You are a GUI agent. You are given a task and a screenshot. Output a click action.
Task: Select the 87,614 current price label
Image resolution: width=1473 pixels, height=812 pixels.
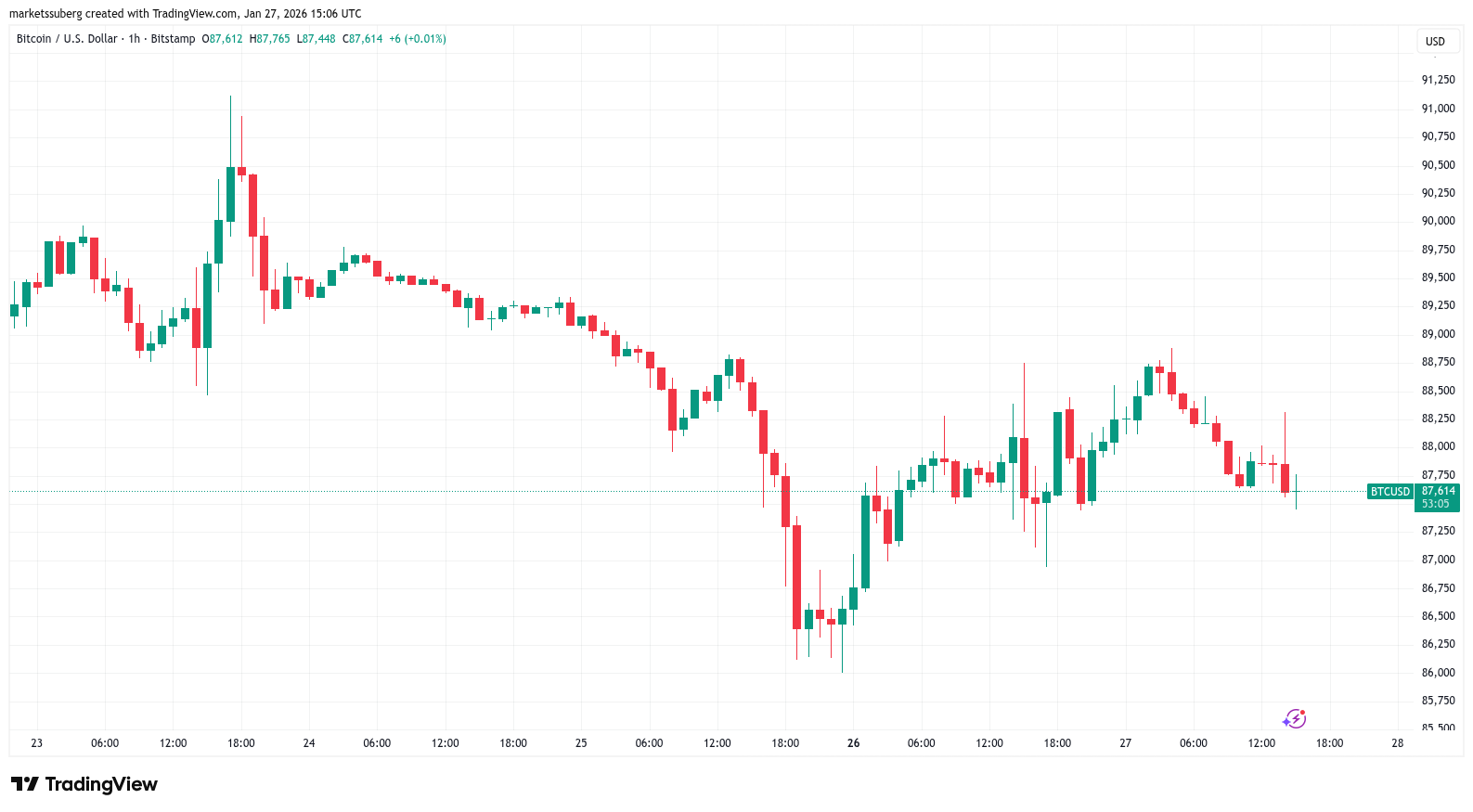point(1438,491)
